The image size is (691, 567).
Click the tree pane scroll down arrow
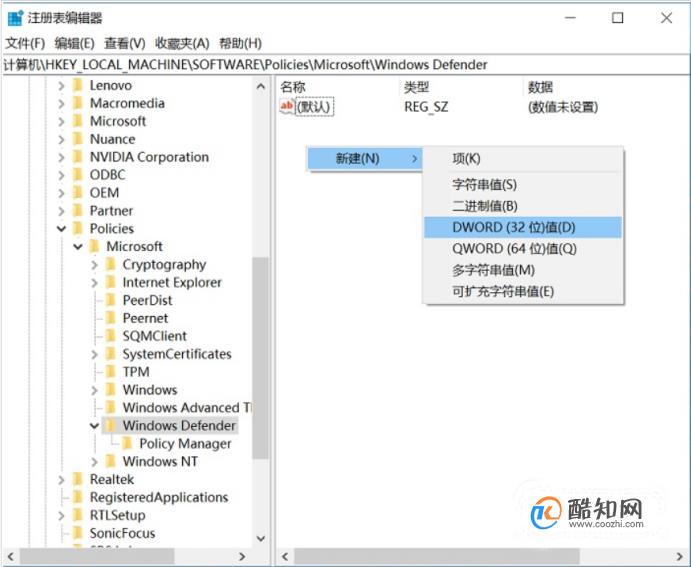coord(261,538)
